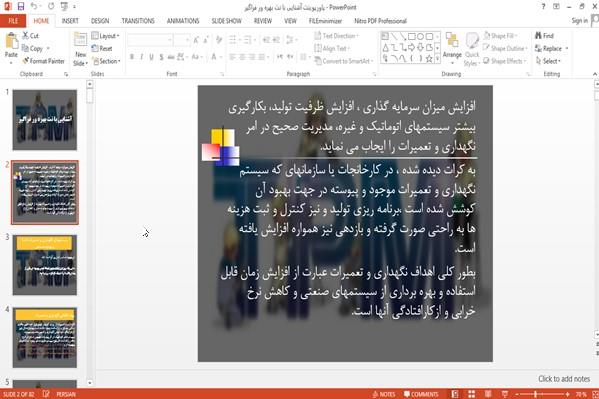This screenshot has width=599, height=399.
Task: Toggle the Notes pane in status bar
Action: point(384,394)
